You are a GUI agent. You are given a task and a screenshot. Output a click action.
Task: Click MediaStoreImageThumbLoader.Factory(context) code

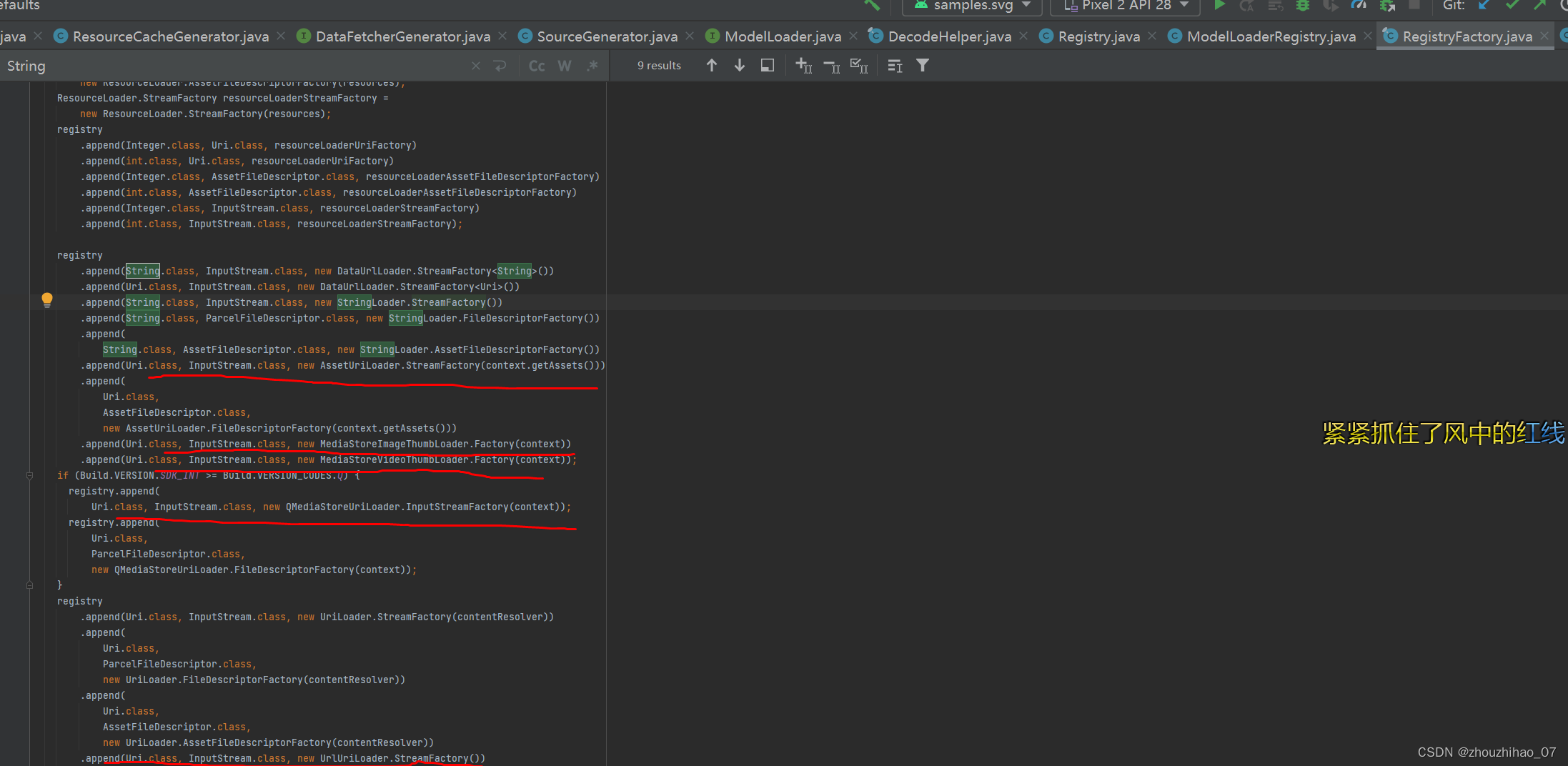(445, 444)
